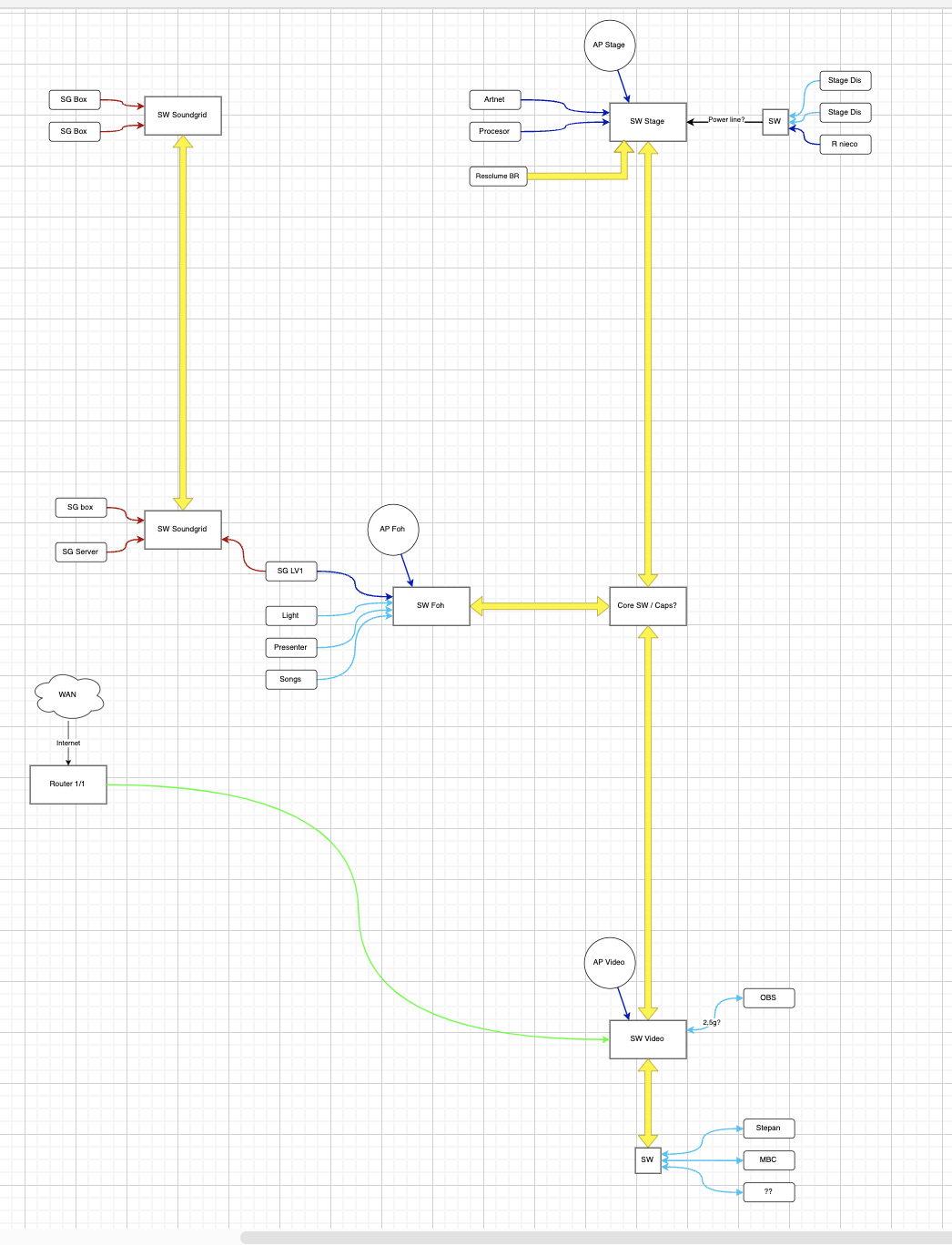Click the SW Stage box

point(648,122)
